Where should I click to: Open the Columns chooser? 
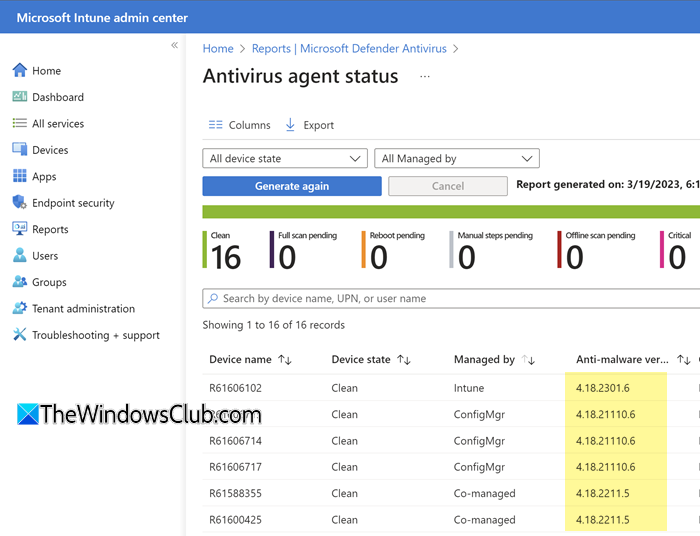point(239,125)
